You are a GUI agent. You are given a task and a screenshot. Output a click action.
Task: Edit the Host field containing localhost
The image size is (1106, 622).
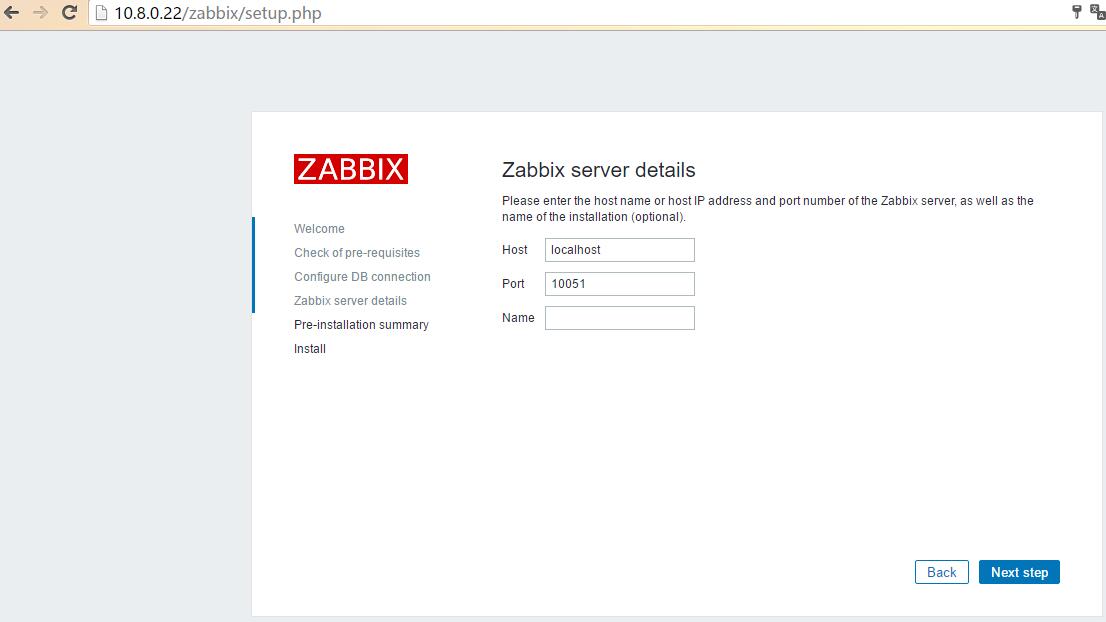(619, 250)
